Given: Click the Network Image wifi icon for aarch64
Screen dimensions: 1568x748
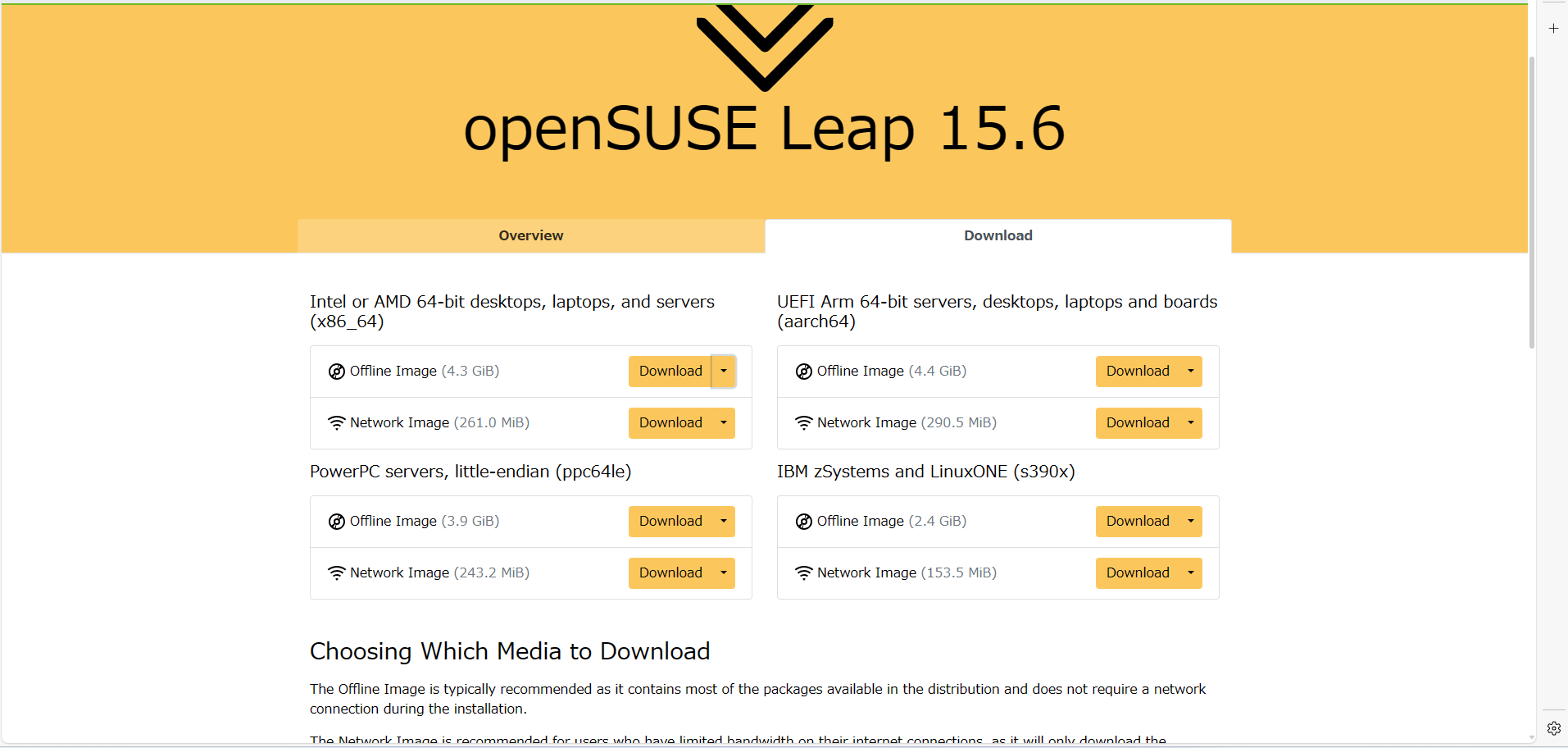Looking at the screenshot, I should [803, 422].
